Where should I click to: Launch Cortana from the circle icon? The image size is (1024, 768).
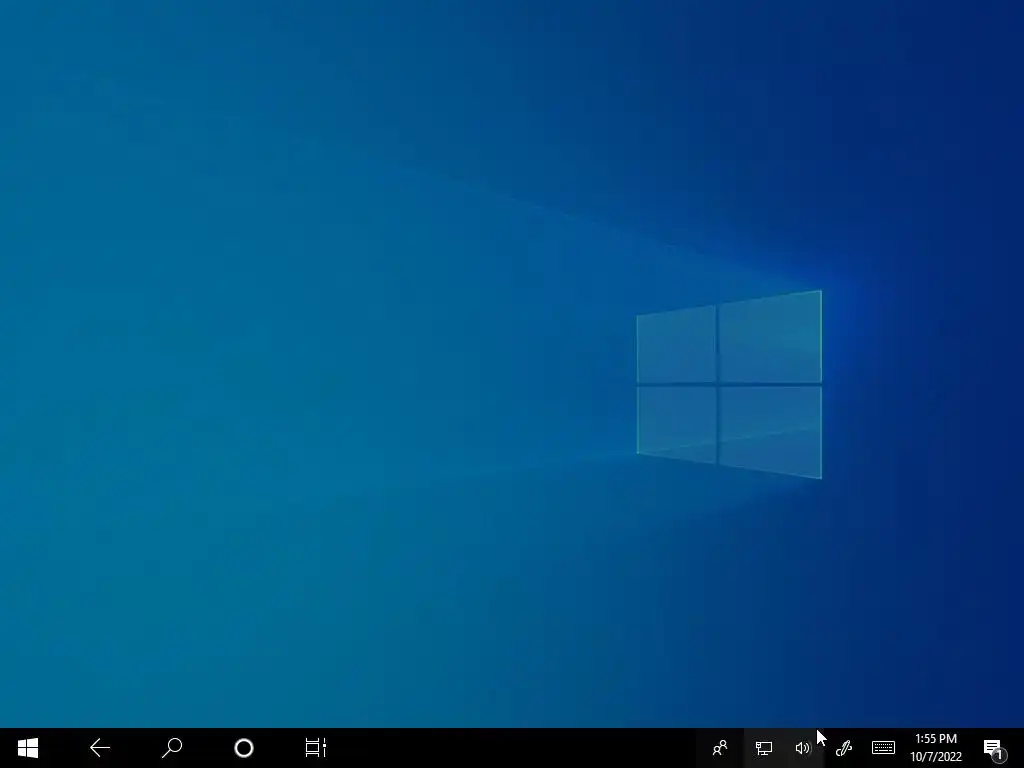tap(244, 748)
